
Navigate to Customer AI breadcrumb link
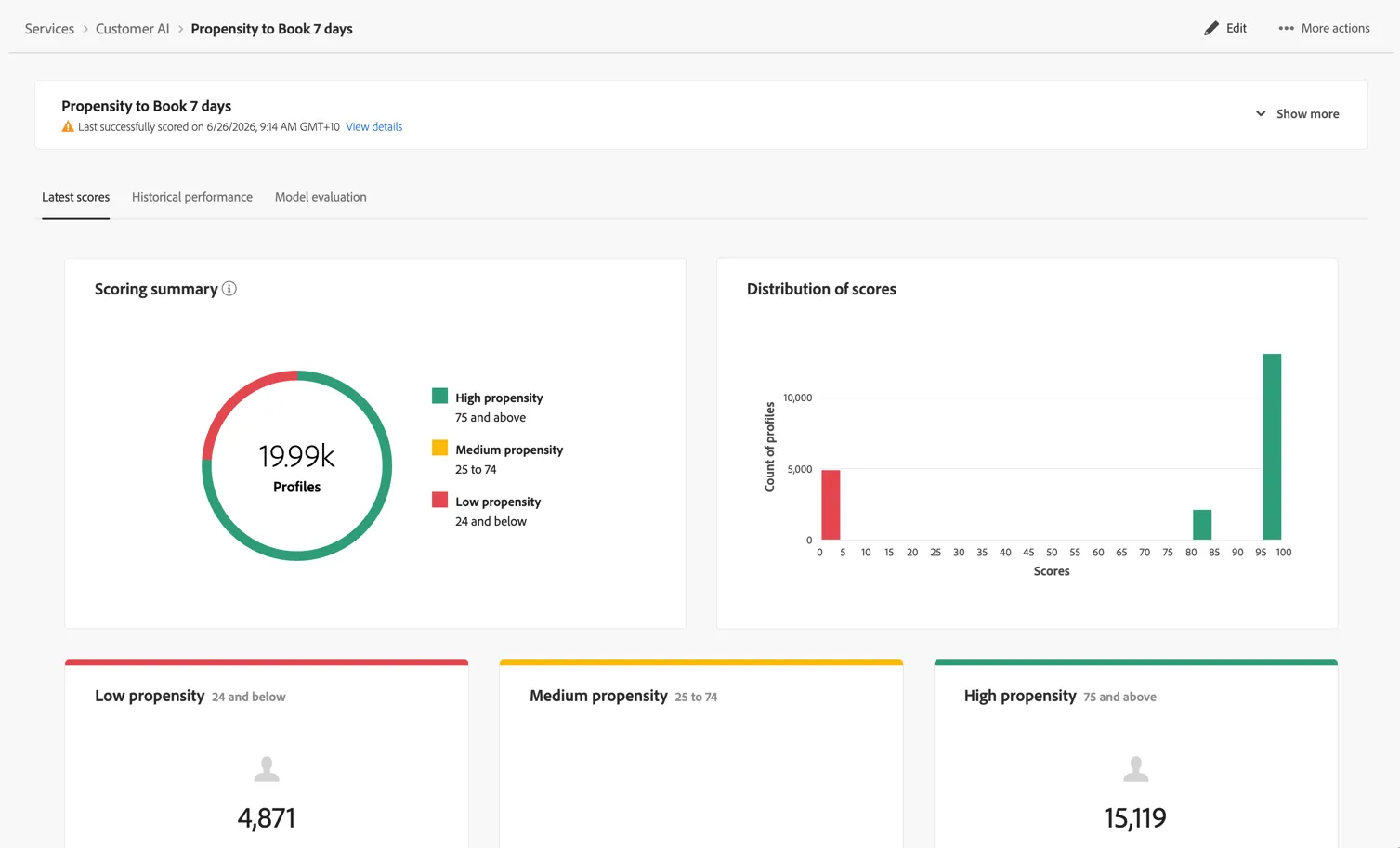point(133,29)
